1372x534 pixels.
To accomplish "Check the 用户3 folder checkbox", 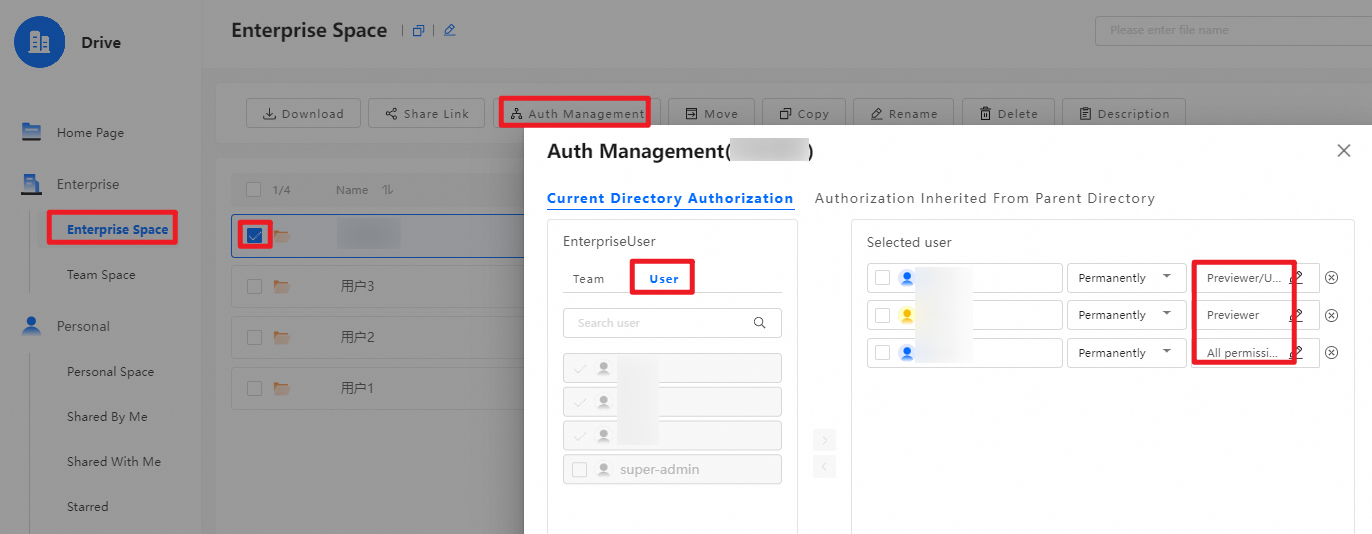I will tap(254, 286).
